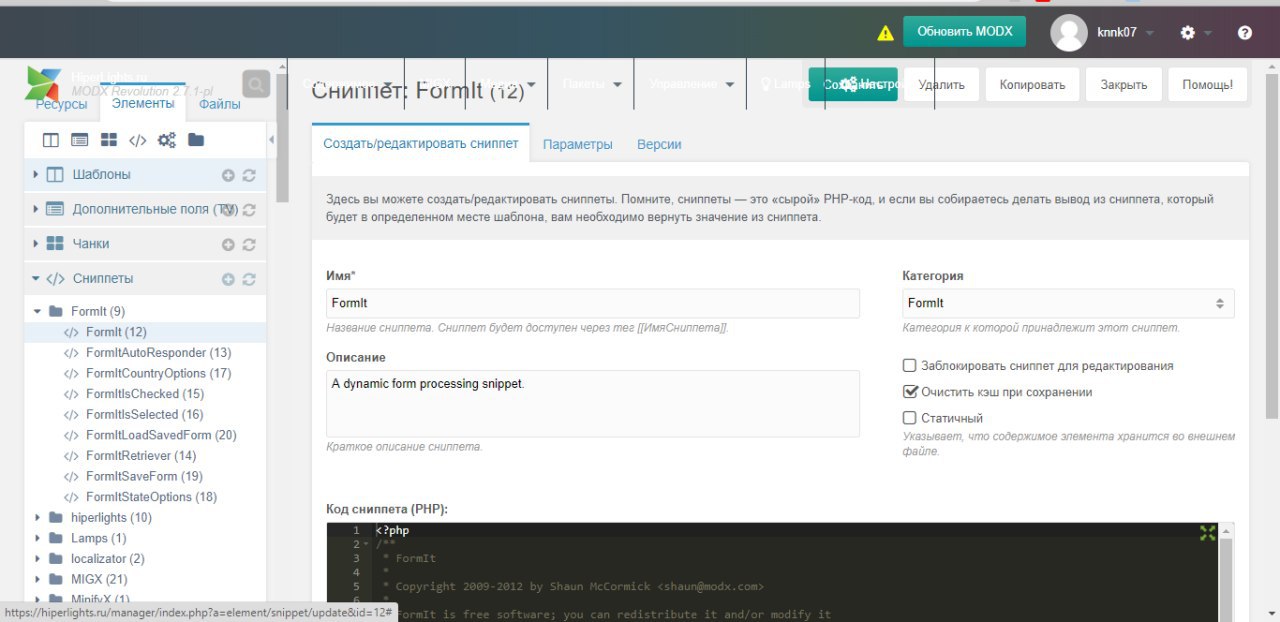Expand the localizator (2) folder
The image size is (1280, 622).
pos(38,558)
